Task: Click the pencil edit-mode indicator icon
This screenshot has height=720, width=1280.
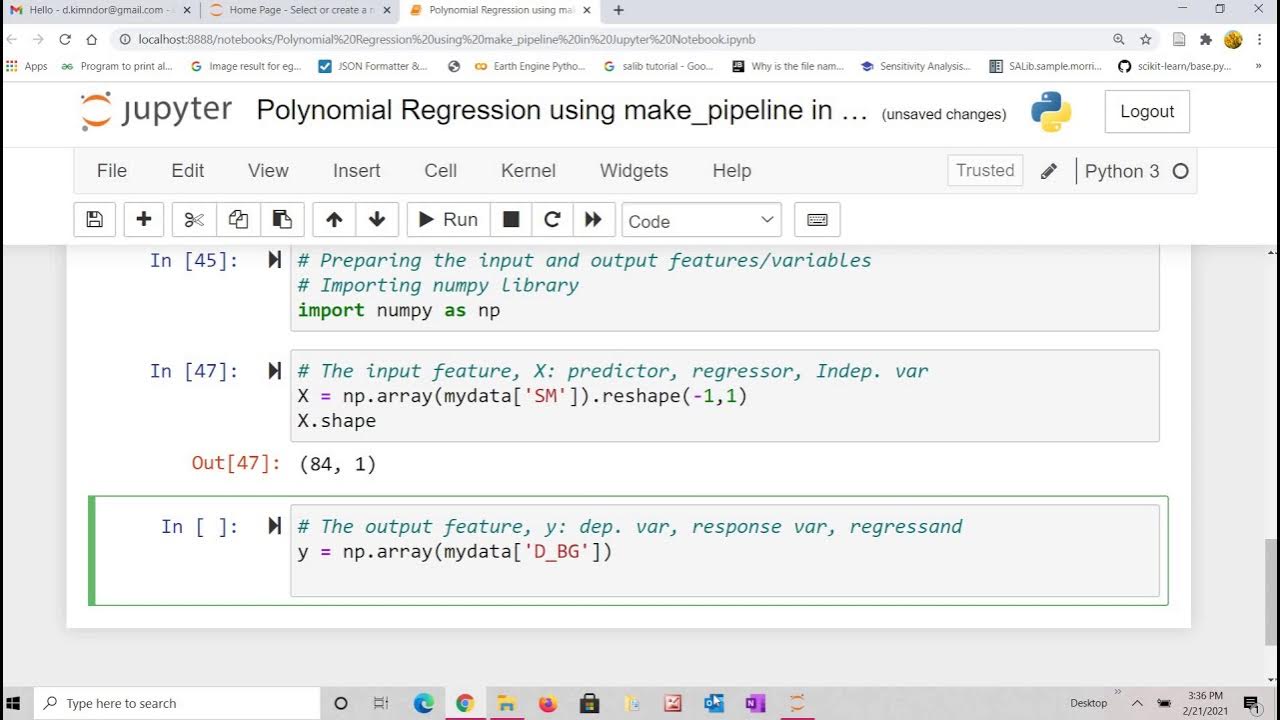Action: coord(1048,171)
